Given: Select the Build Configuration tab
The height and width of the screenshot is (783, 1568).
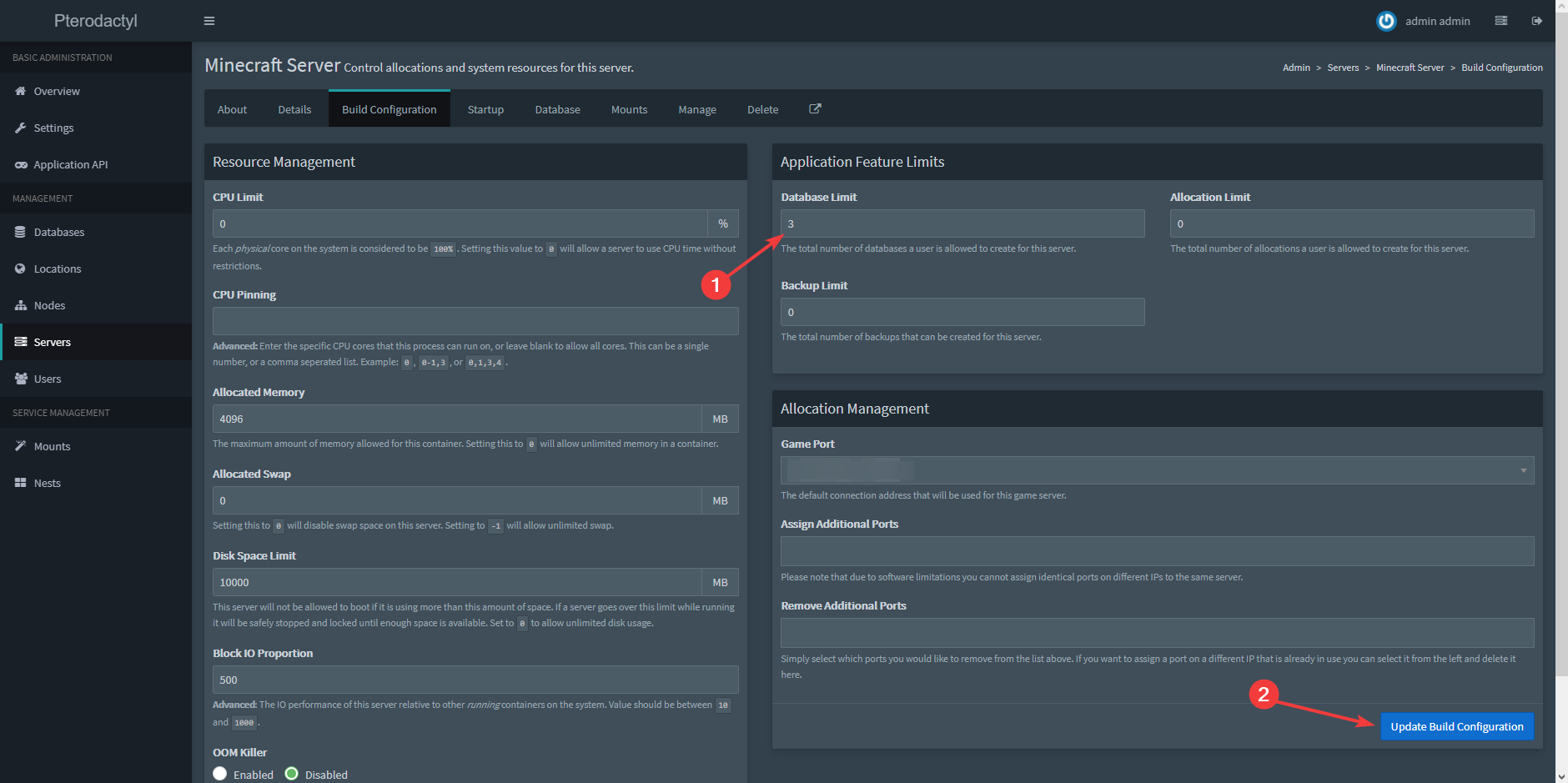Looking at the screenshot, I should 389,109.
